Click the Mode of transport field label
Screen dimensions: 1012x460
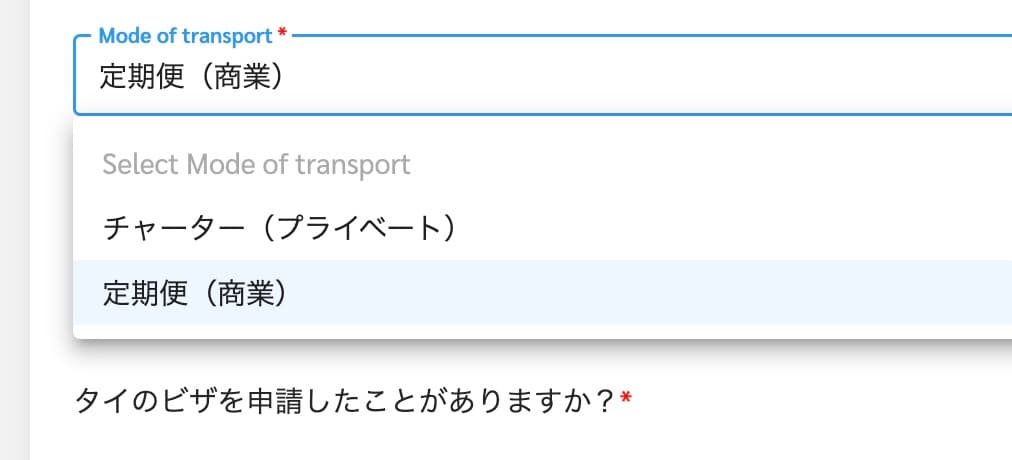coord(185,36)
